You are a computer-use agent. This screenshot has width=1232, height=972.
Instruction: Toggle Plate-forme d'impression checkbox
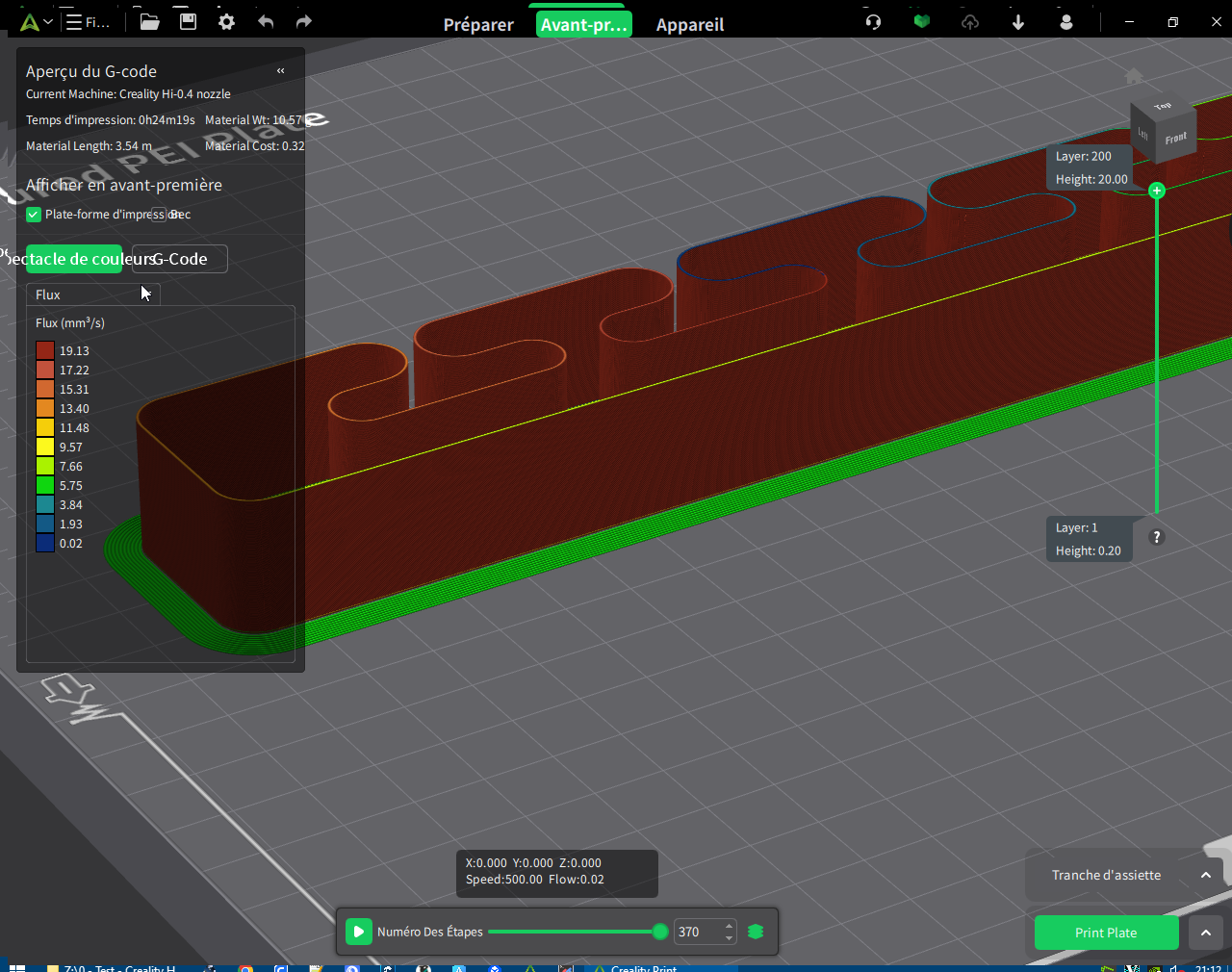(34, 215)
